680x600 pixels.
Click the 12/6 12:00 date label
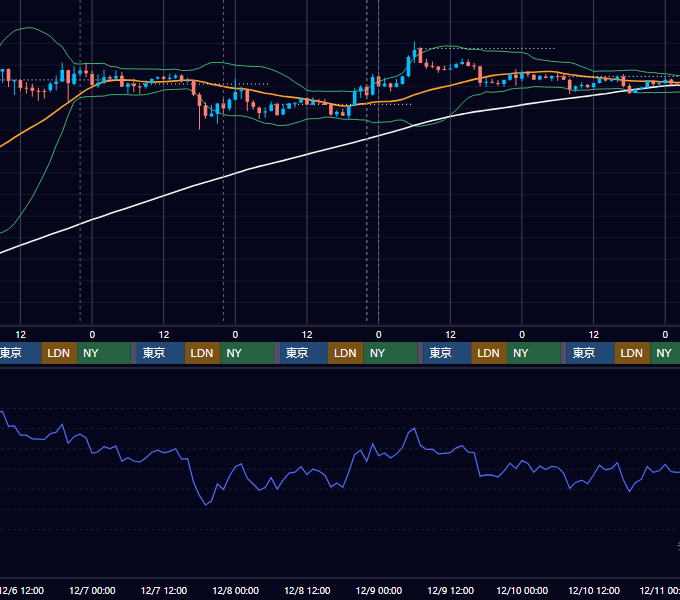coord(21,590)
